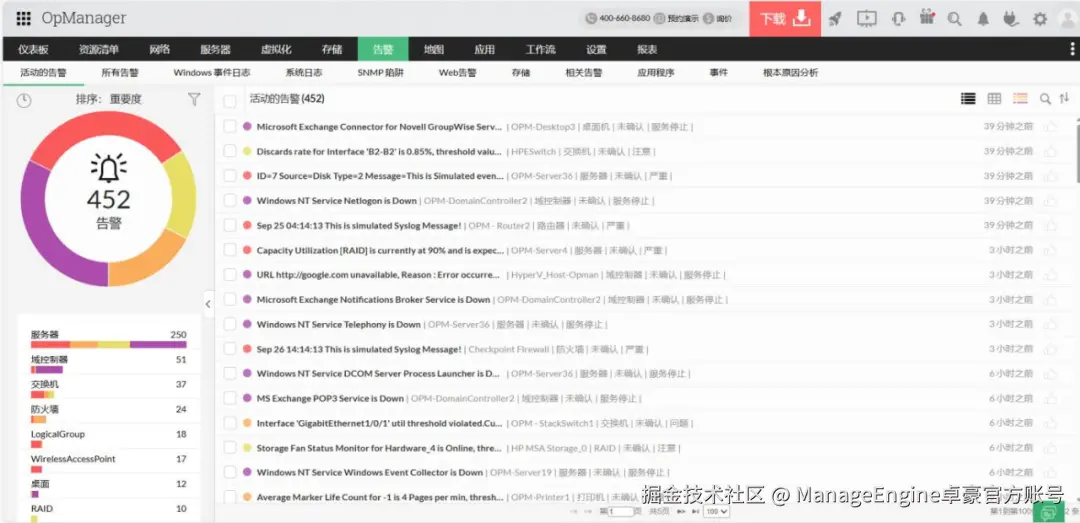This screenshot has height=523, width=1080.
Task: Acknowledge the Capacity Utilization RAID alarm thumbs-up
Action: [1050, 251]
